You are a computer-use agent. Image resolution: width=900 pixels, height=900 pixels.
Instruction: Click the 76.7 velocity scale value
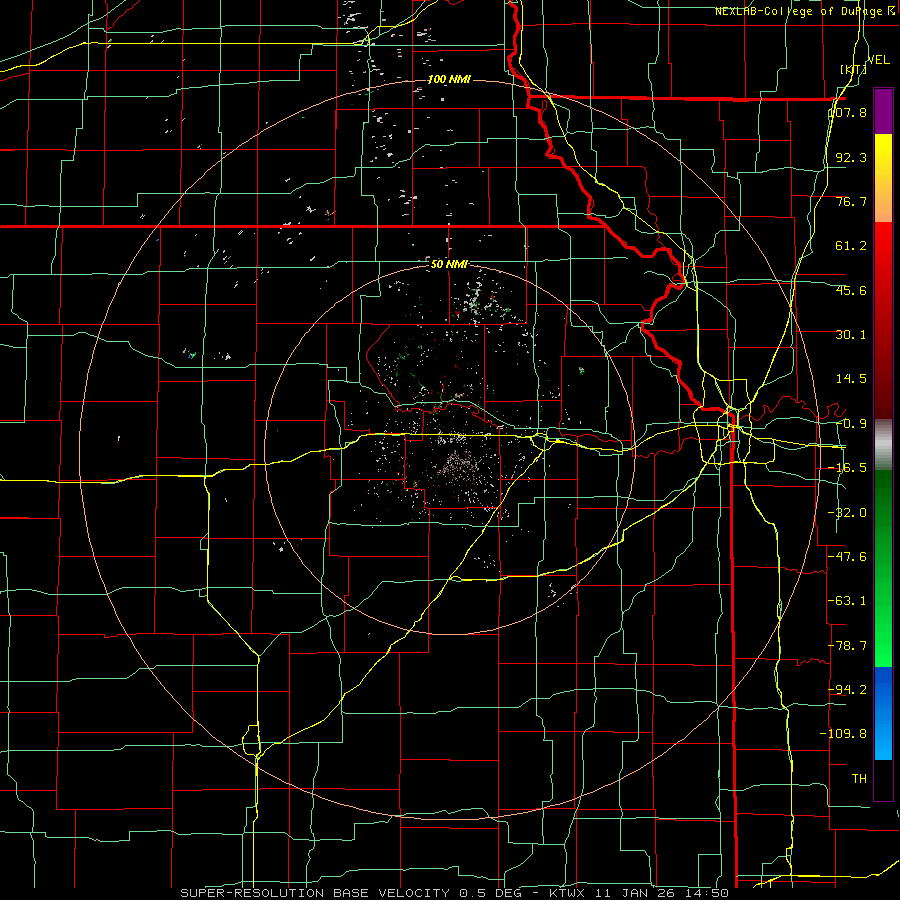[851, 201]
